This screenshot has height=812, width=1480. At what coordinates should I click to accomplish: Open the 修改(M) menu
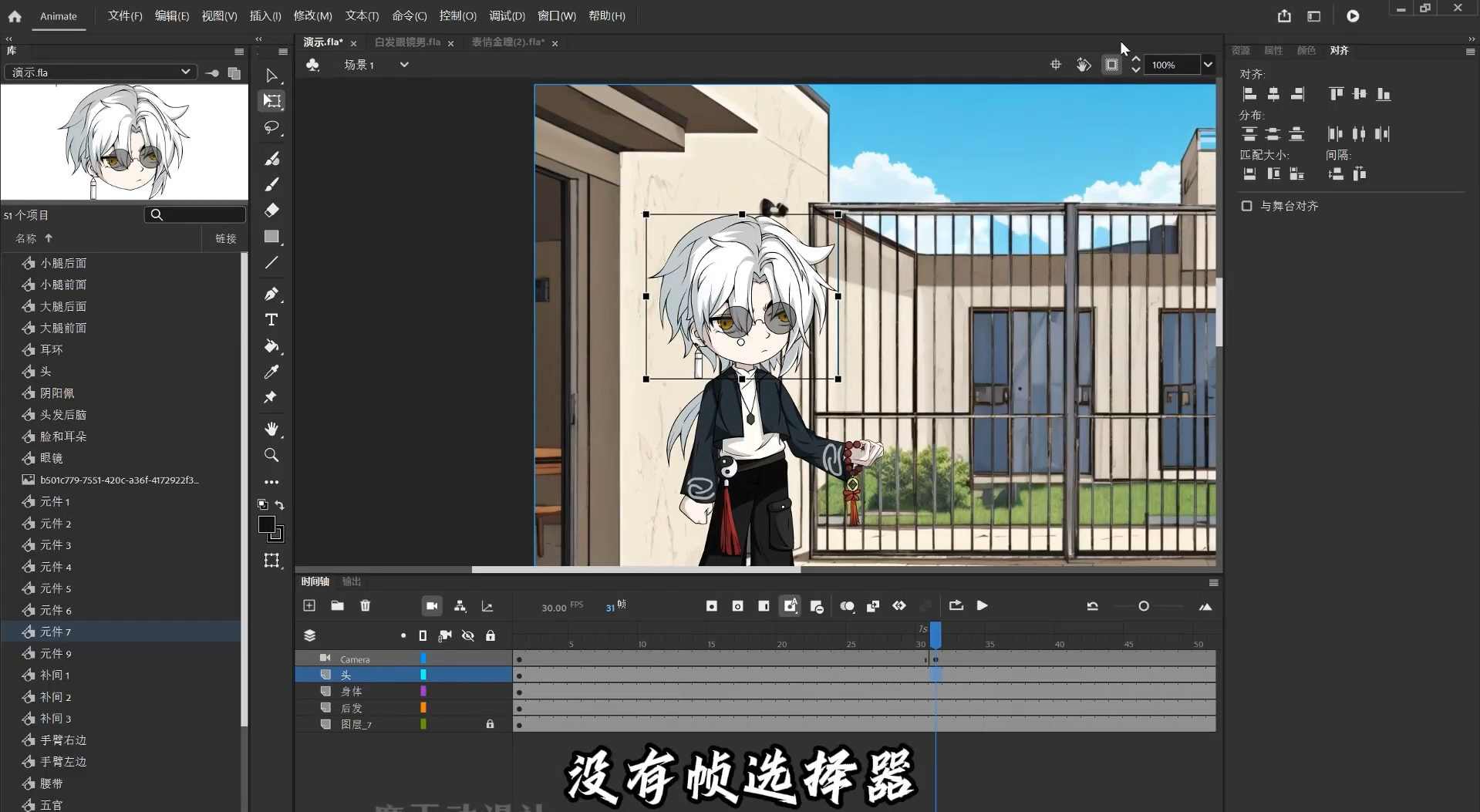312,15
